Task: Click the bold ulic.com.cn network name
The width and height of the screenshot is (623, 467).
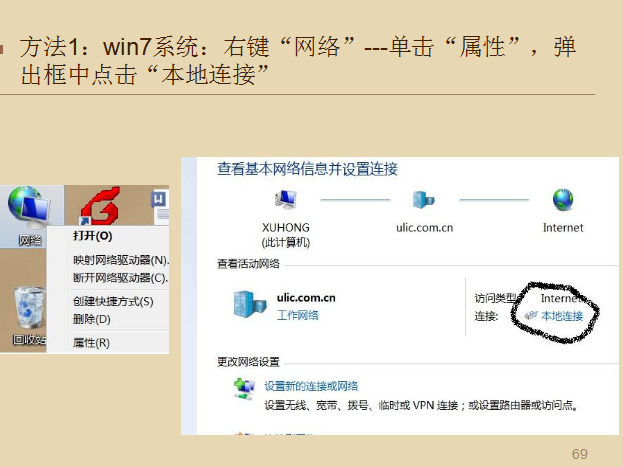Action: [306, 298]
